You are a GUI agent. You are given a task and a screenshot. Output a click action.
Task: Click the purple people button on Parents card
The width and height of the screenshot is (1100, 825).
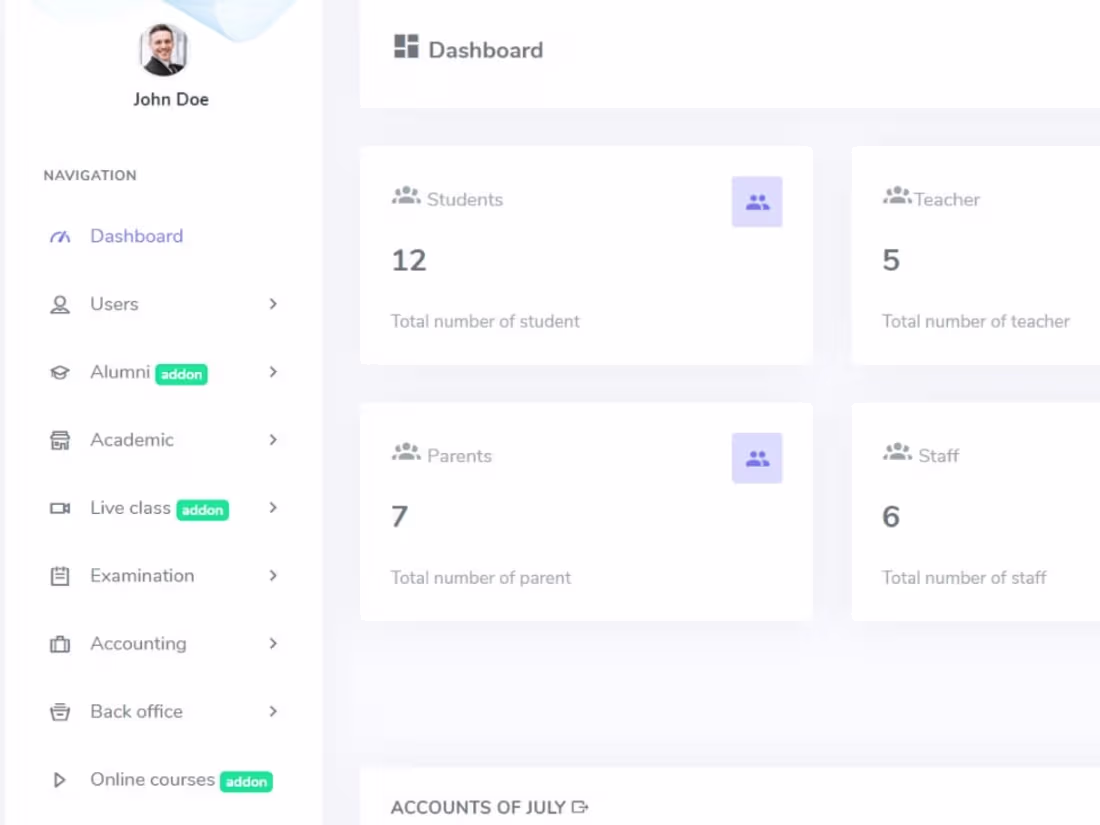757,458
